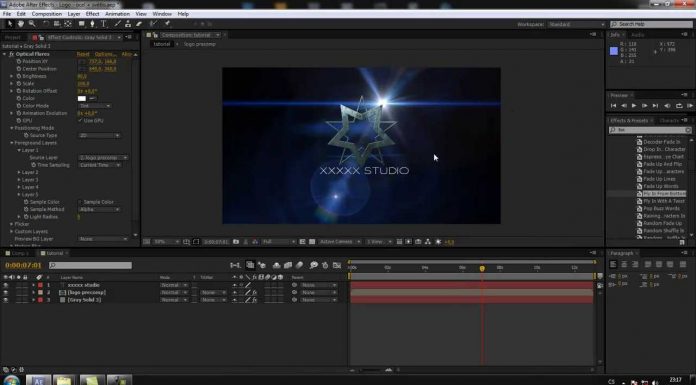
Task: Open the Source Type dropdown
Action: pyautogui.click(x=99, y=135)
